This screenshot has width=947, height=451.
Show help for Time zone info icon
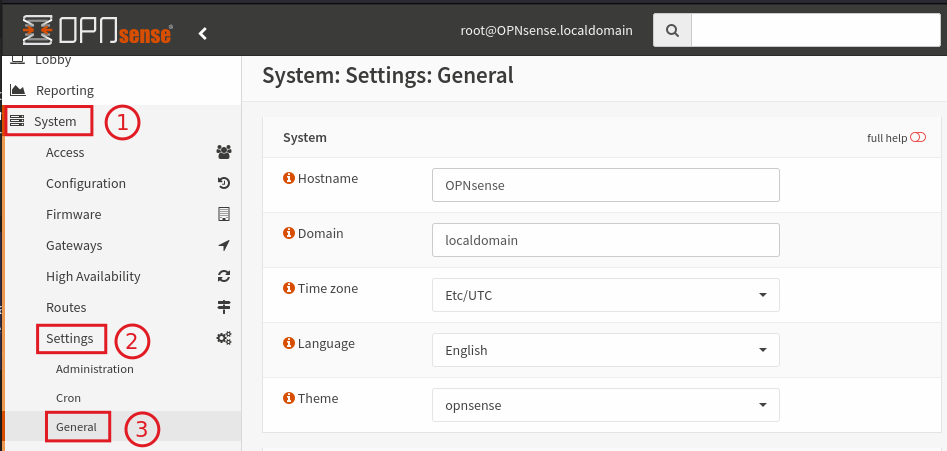(289, 288)
